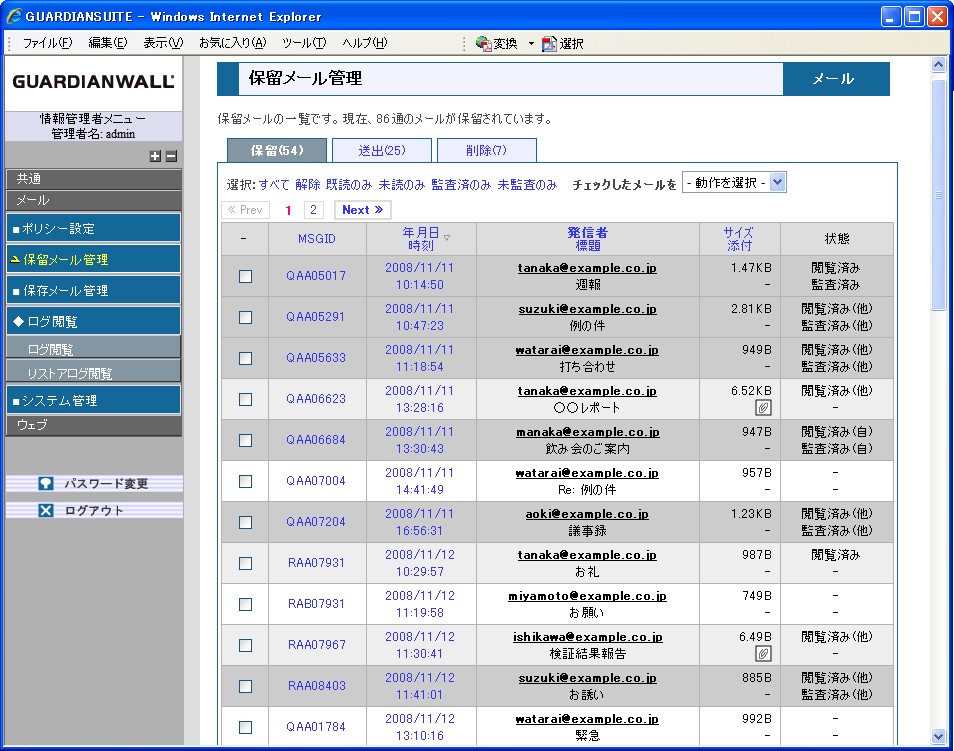Open the 動作を選択 action dropdown
The height and width of the screenshot is (751, 954).
click(734, 183)
